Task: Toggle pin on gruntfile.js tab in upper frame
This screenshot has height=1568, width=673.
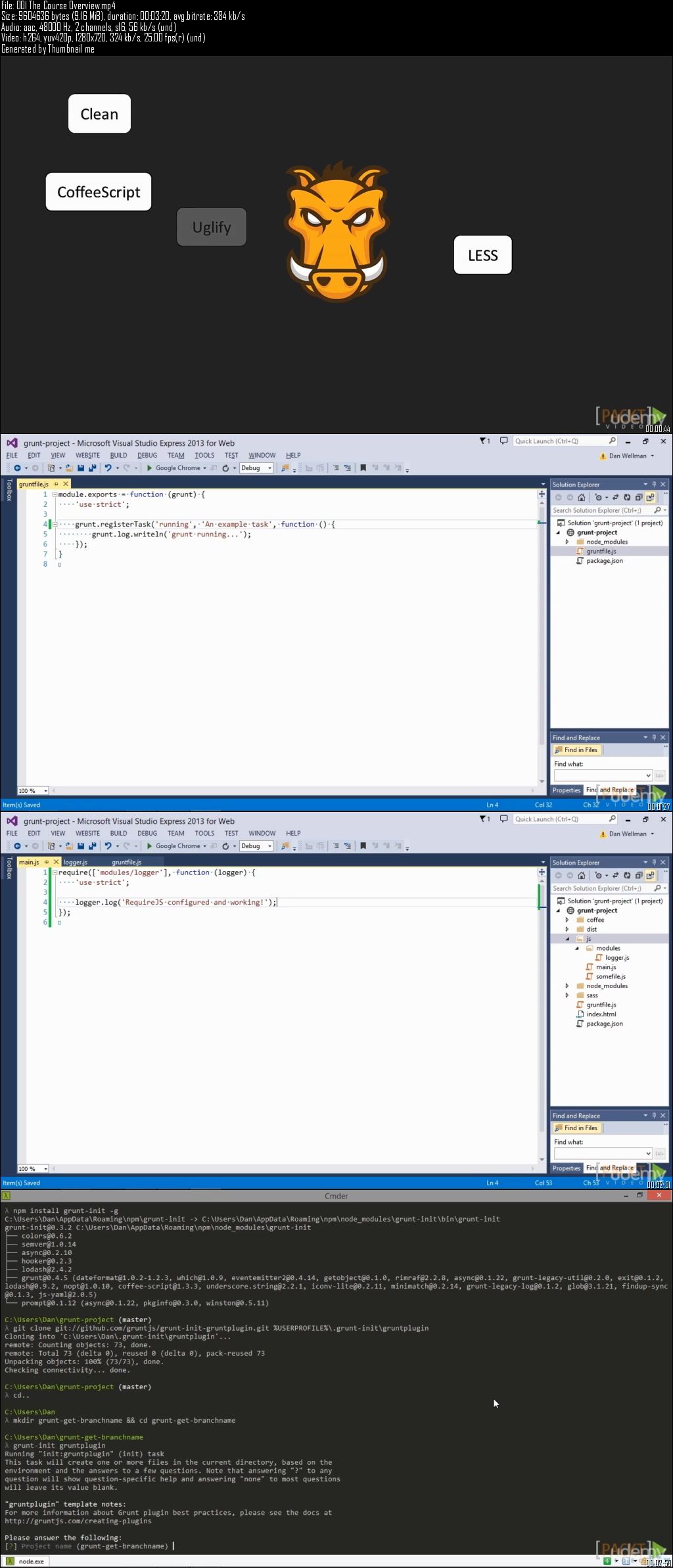Action: (57, 484)
